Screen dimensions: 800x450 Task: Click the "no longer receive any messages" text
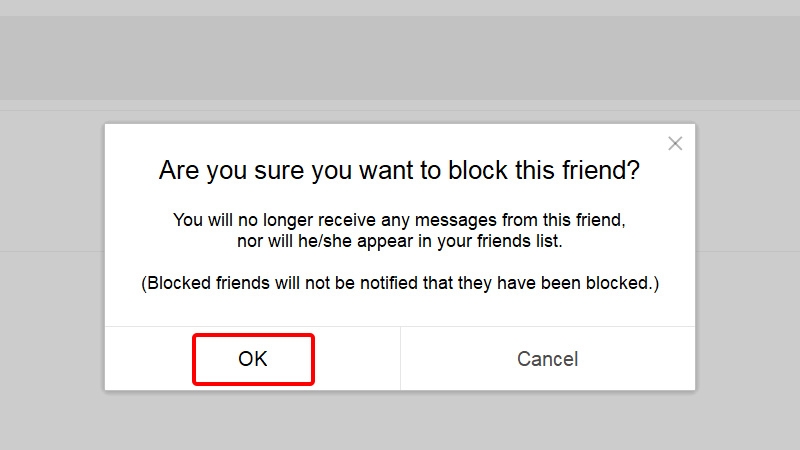click(399, 219)
